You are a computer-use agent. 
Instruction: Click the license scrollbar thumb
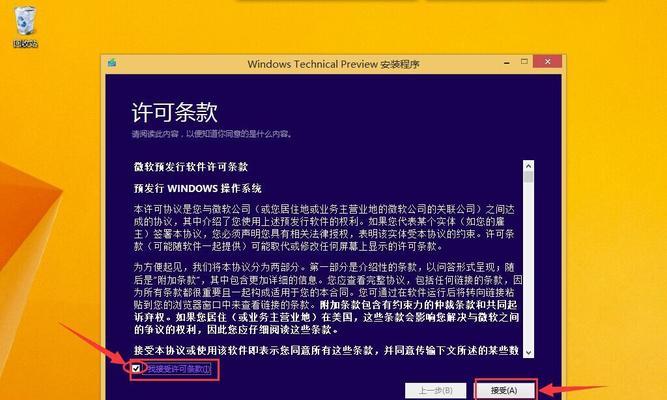pos(528,177)
